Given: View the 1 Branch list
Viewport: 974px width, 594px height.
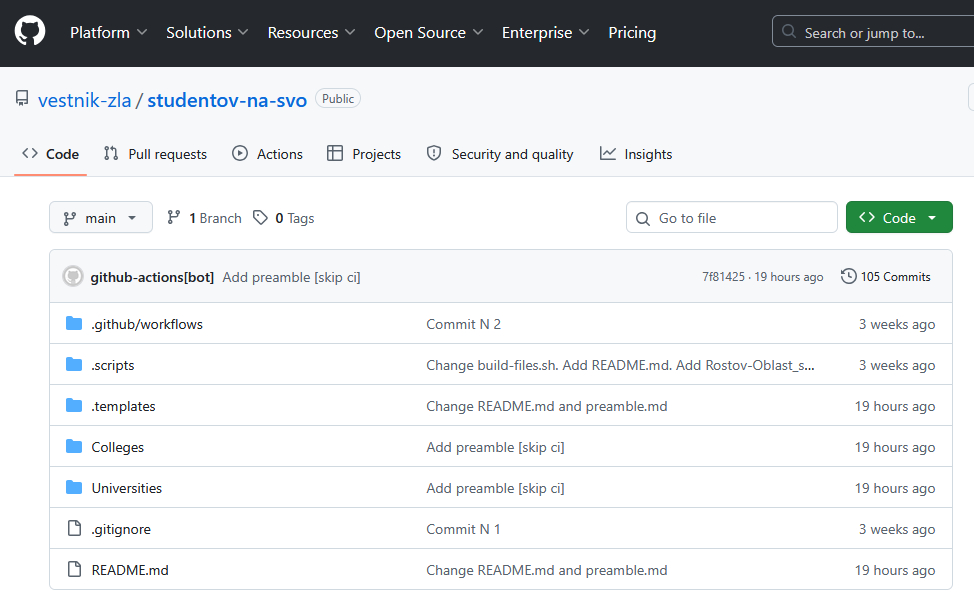Looking at the screenshot, I should [x=204, y=218].
